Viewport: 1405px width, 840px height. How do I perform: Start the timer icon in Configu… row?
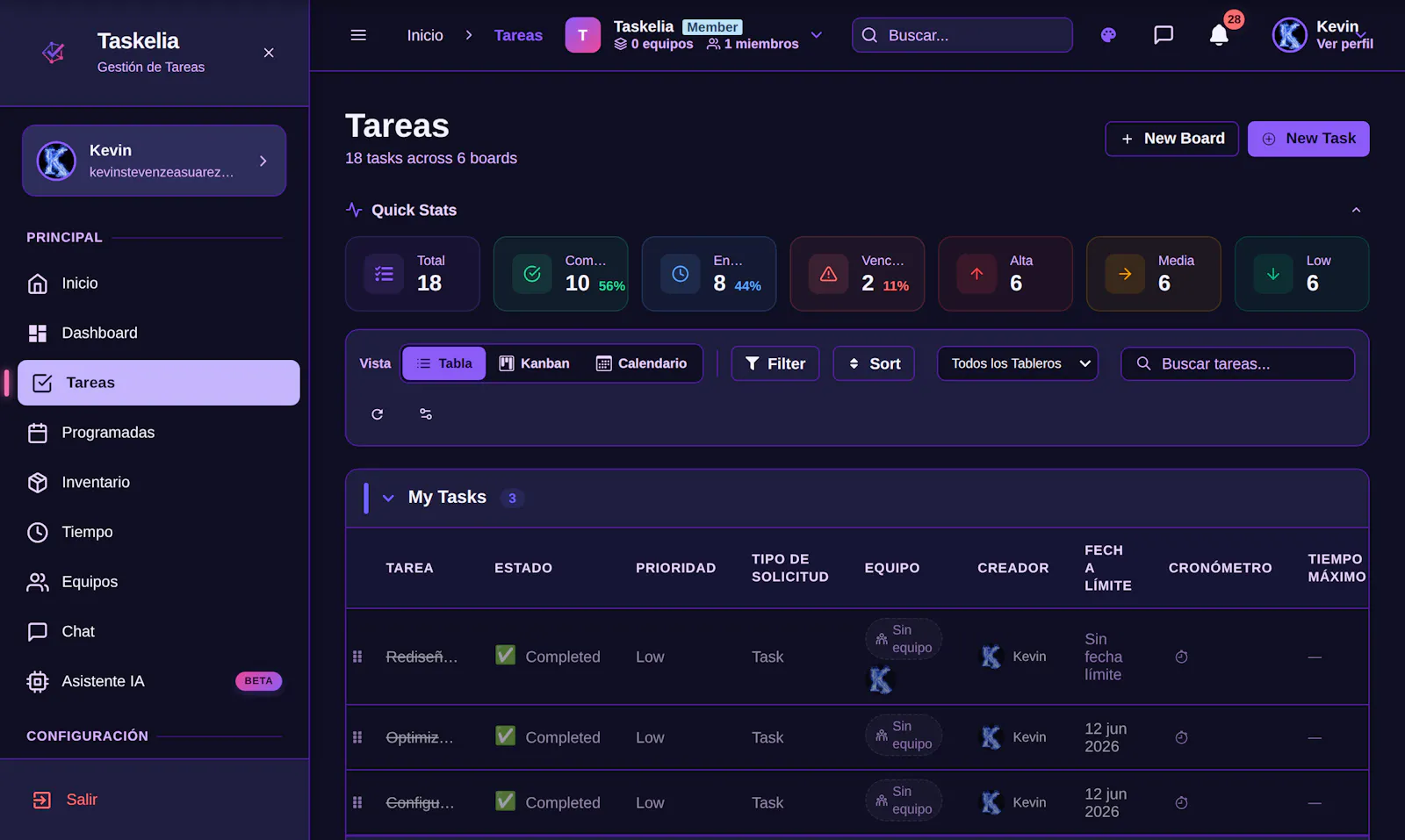1181,802
